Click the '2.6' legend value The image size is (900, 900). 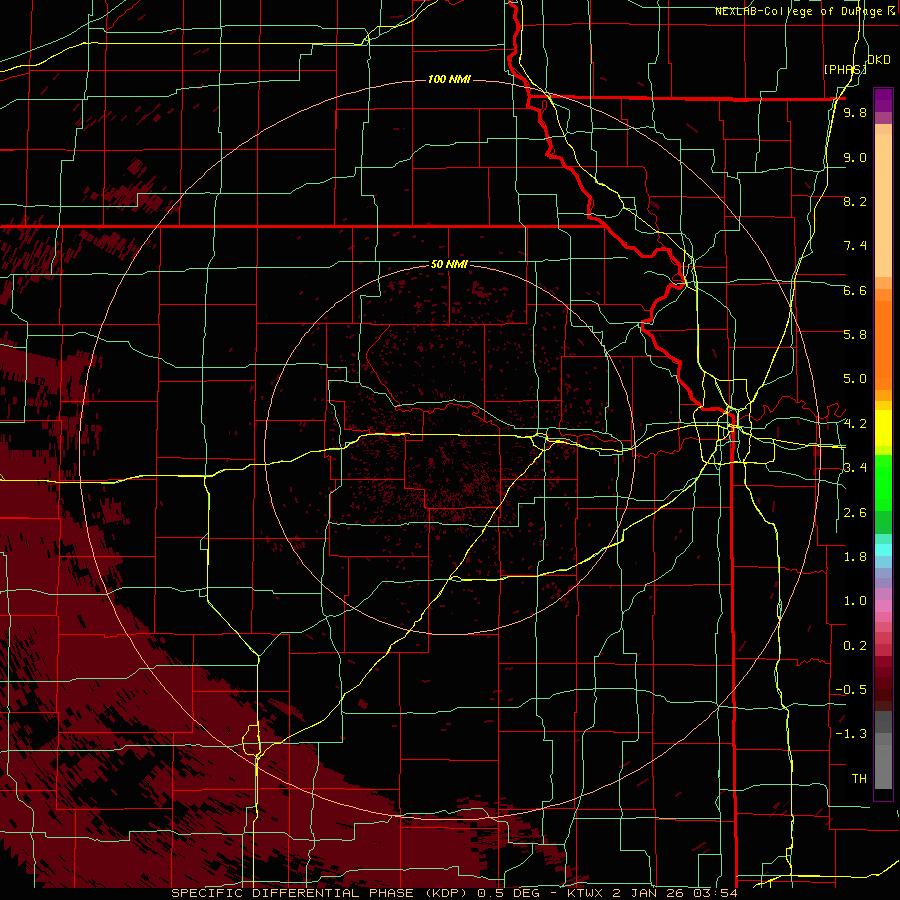(855, 513)
